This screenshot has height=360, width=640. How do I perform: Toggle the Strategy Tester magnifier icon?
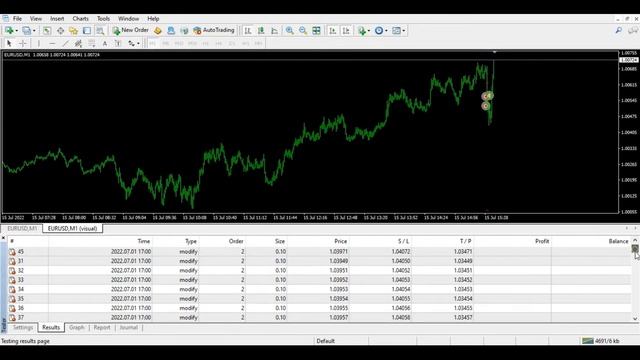coord(100,31)
